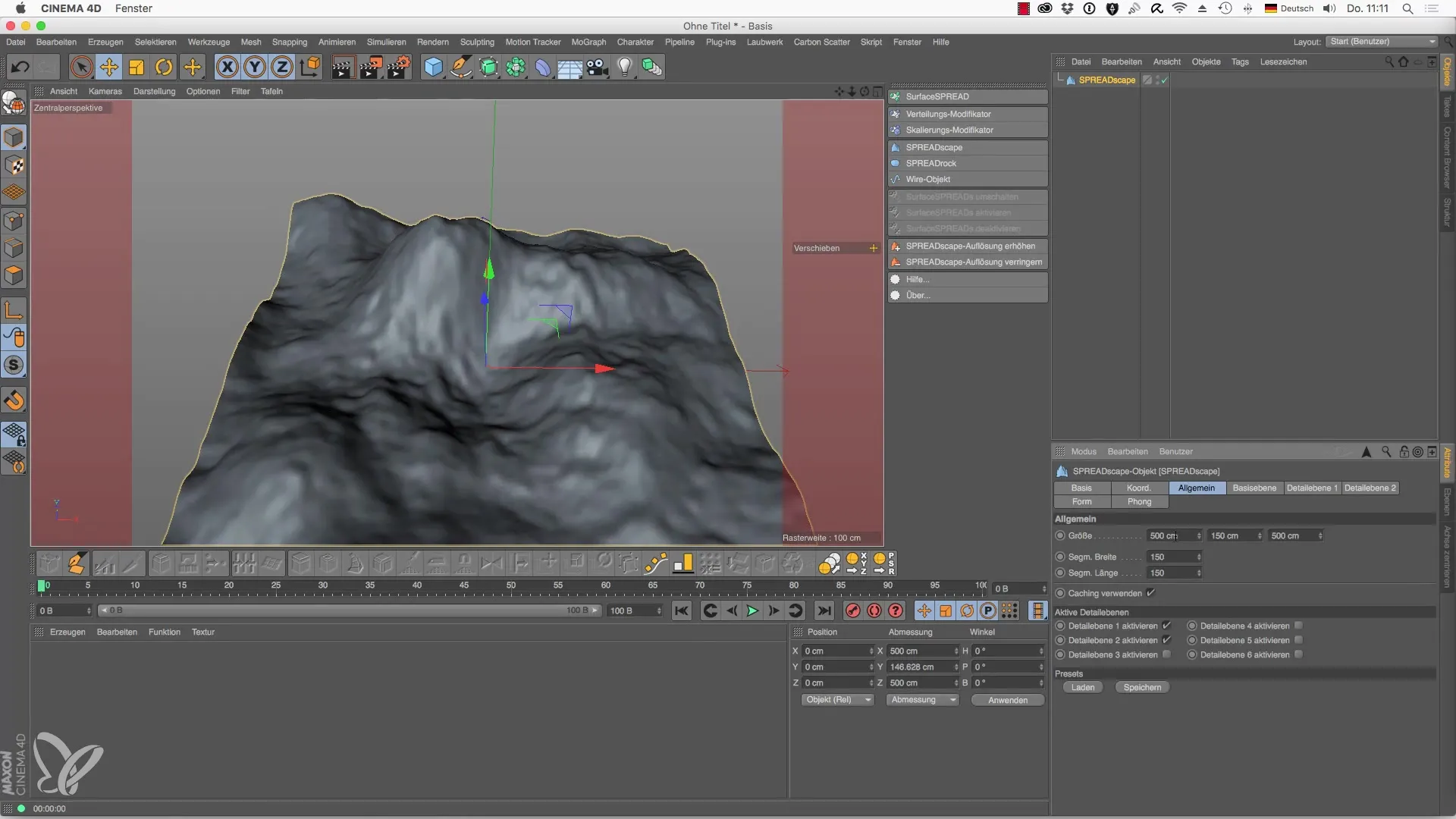Toggle Detailebene 1 aktivieren checkbox
Viewport: 1456px width, 819px height.
(x=1166, y=626)
